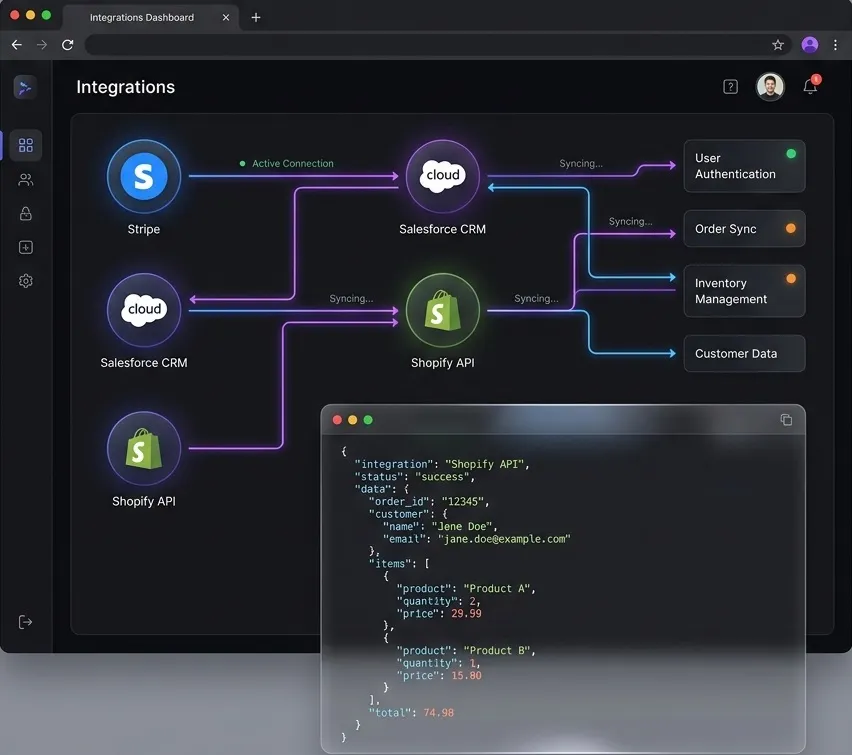Bookmark page with the star icon
The image size is (852, 755).
coord(778,45)
